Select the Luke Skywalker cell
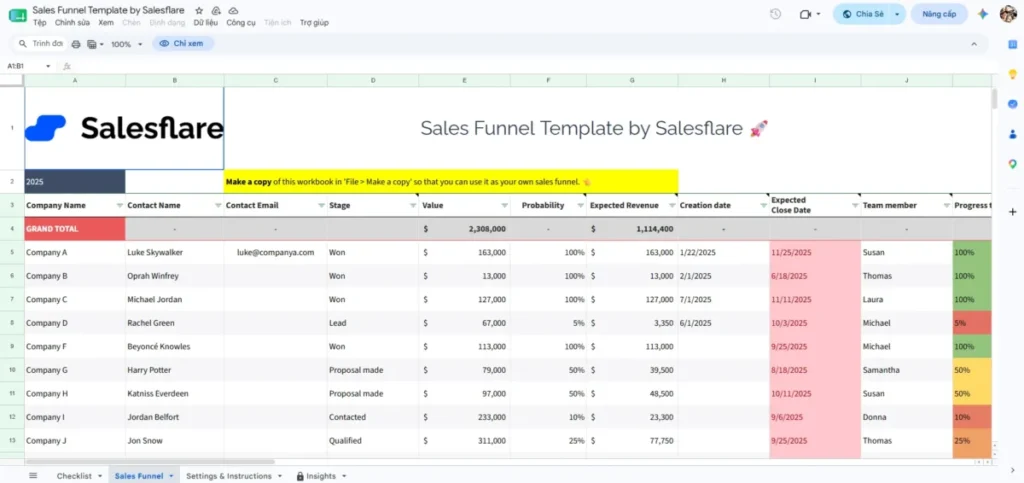Image resolution: width=1024 pixels, height=483 pixels. pos(174,252)
